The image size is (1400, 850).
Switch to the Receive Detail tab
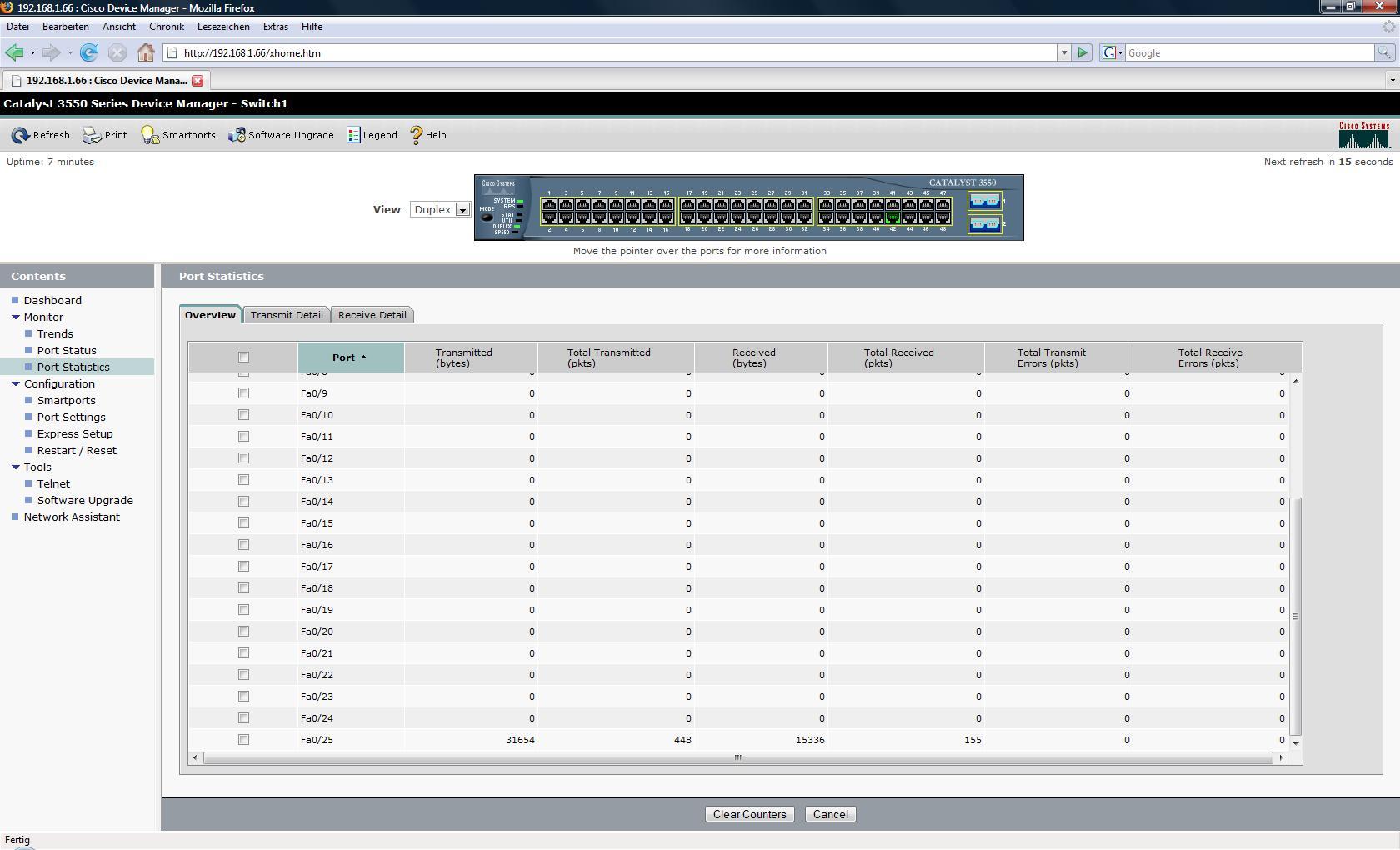(x=372, y=315)
